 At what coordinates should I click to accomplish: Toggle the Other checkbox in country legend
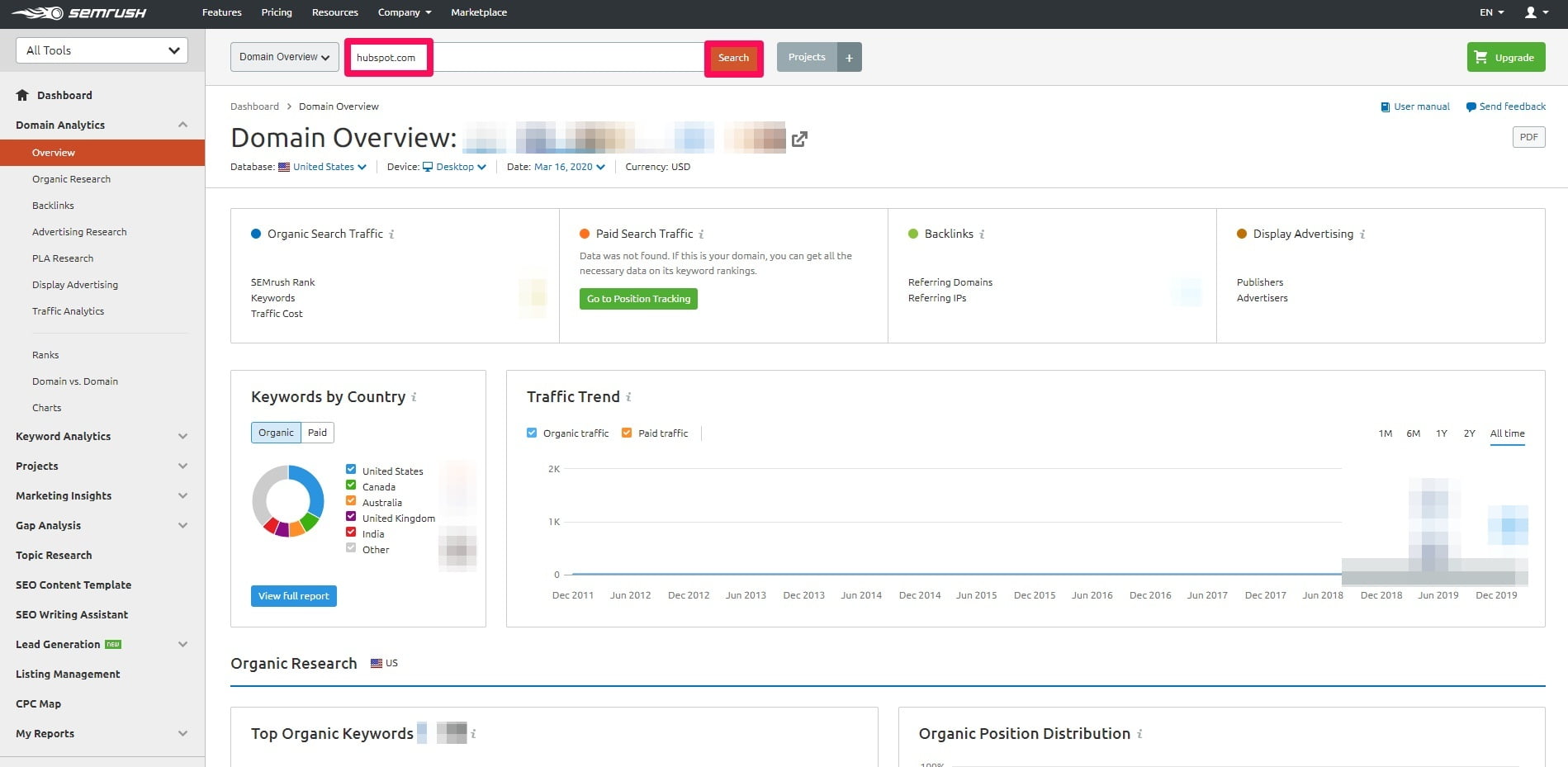click(351, 547)
